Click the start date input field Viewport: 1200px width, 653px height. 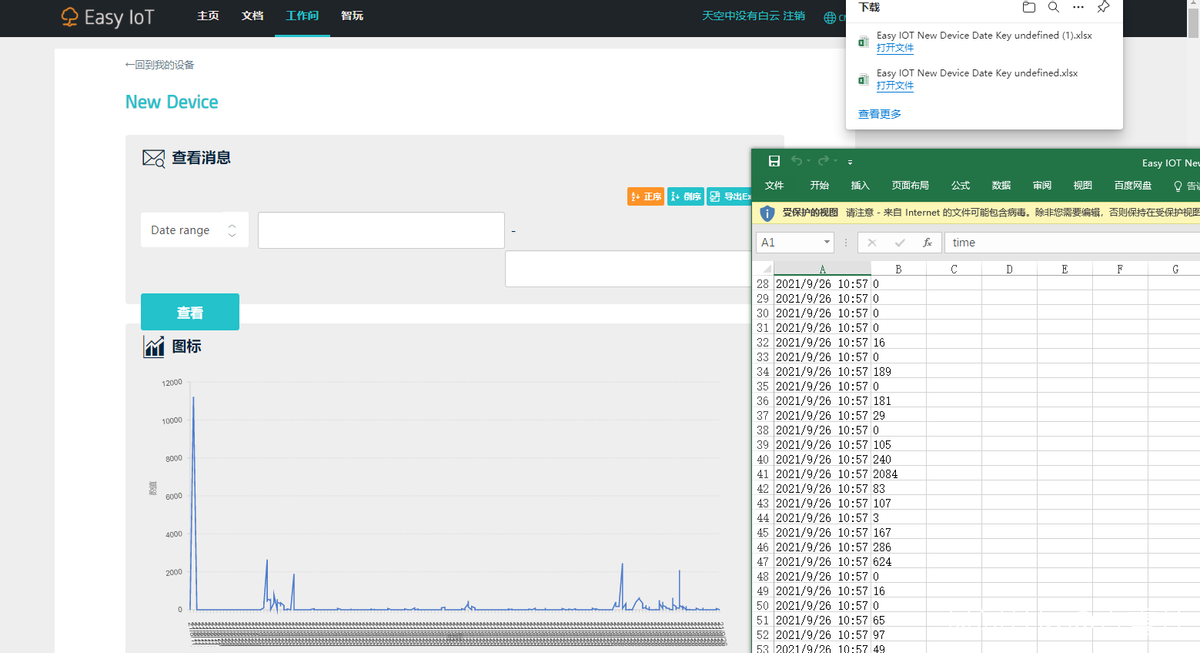381,230
